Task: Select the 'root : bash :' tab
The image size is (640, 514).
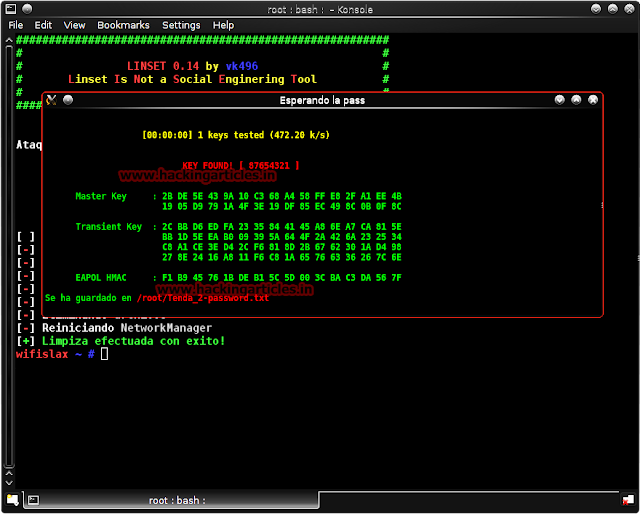Action: 171,500
